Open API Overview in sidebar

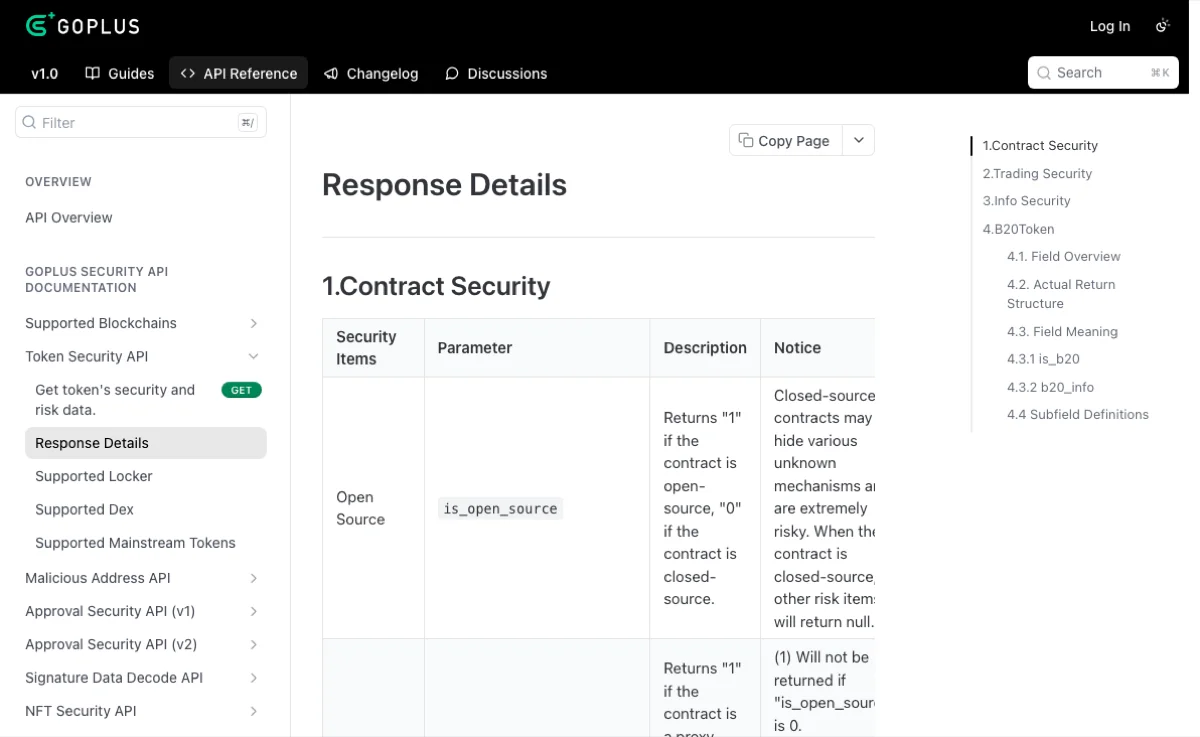pyautogui.click(x=69, y=217)
